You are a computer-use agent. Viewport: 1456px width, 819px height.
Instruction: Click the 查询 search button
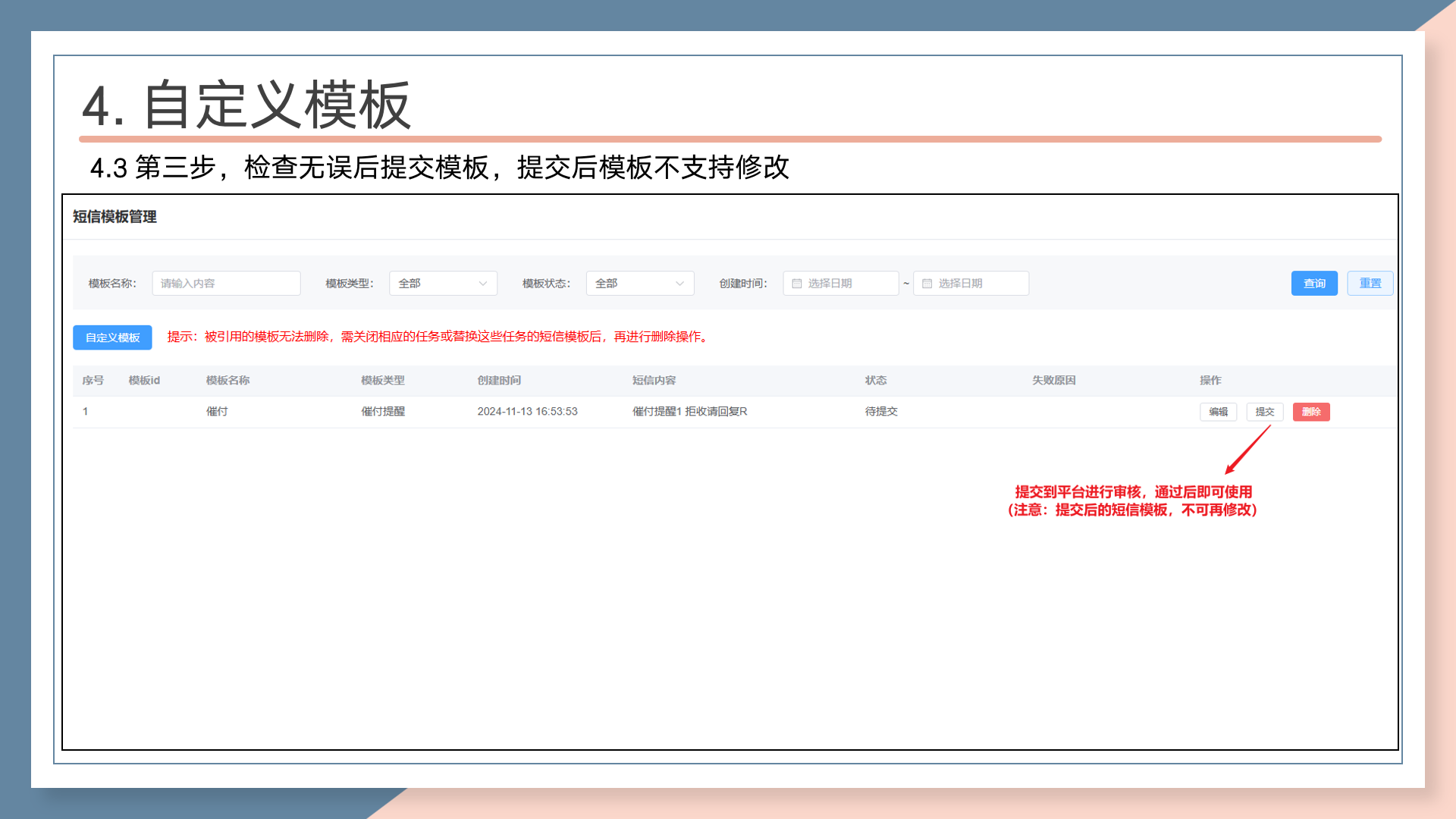click(x=1313, y=284)
